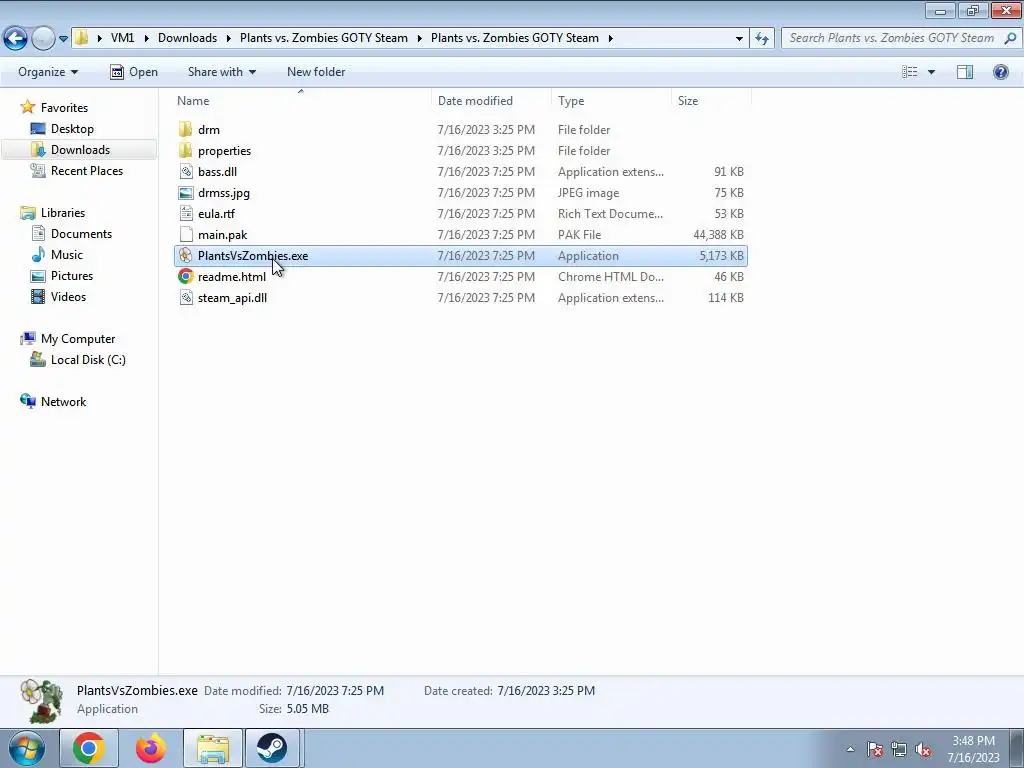Select the eula.rtf document icon
1024x768 pixels.
tap(185, 214)
